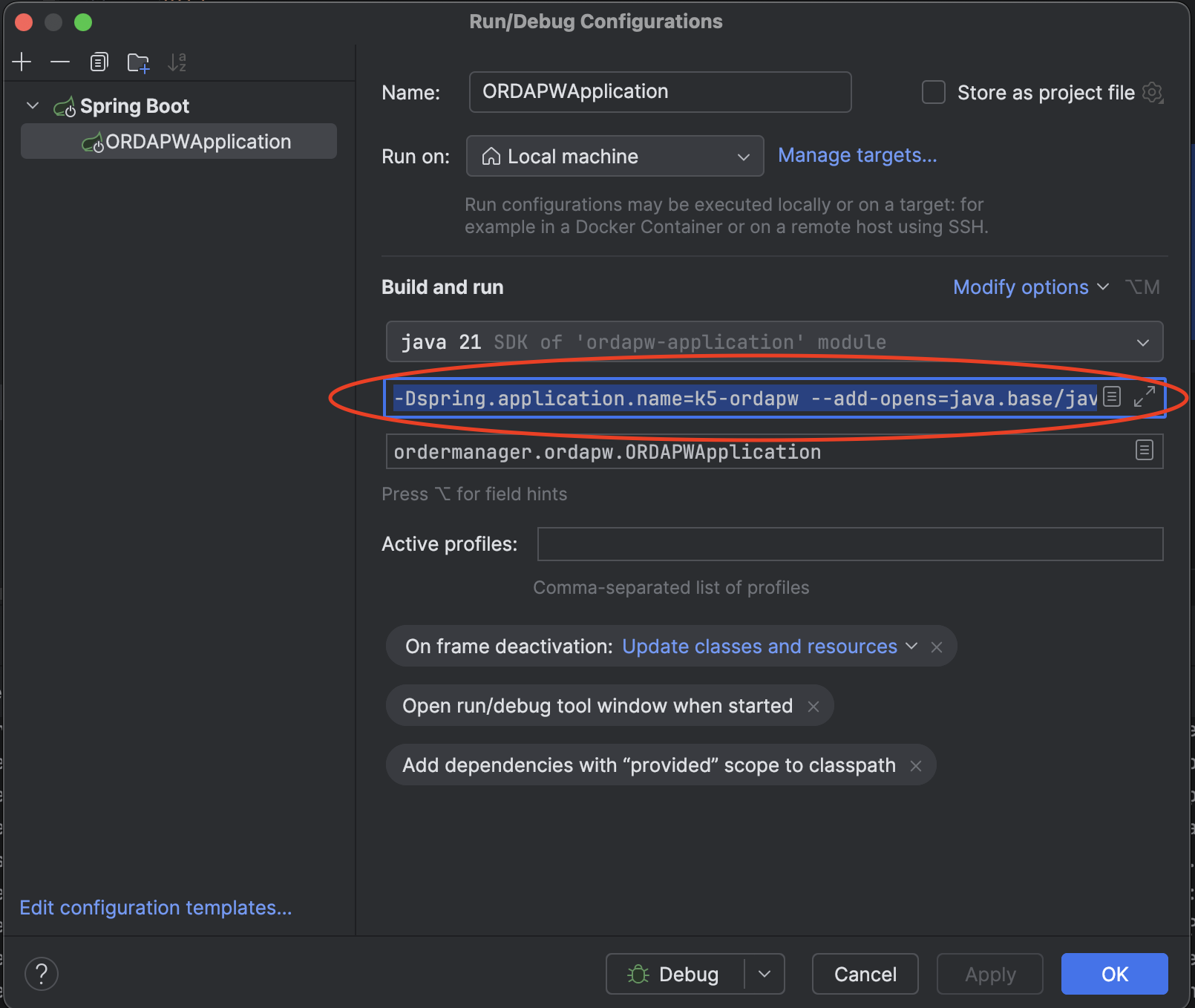The width and height of the screenshot is (1195, 1008).
Task: Collapse the Spring Boot tree node
Action: [32, 105]
